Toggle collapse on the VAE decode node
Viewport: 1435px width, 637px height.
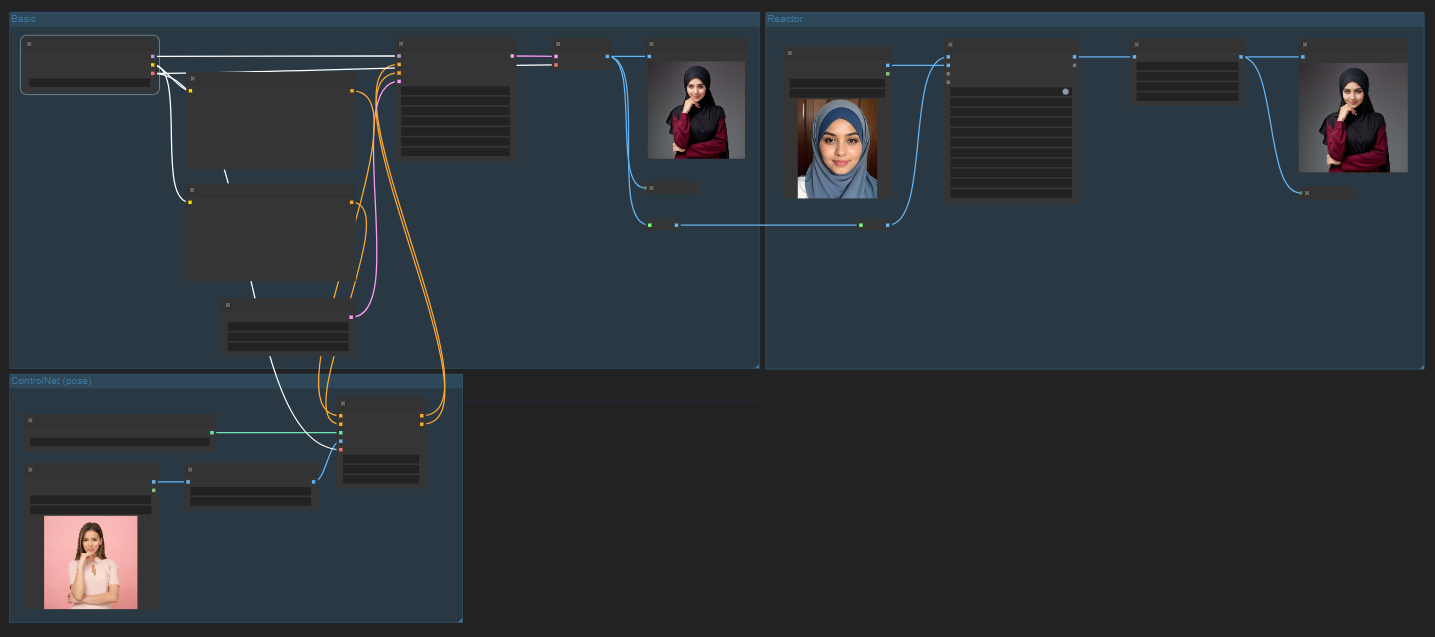click(x=558, y=44)
